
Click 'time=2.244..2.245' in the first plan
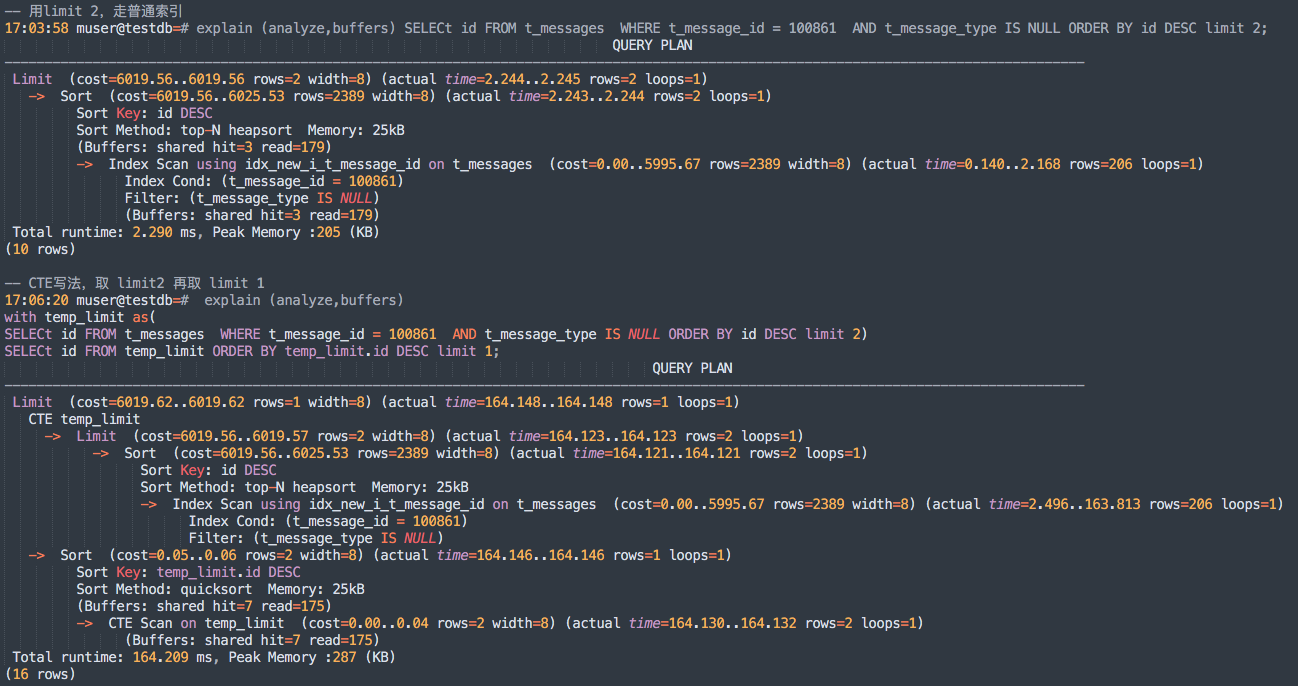point(513,79)
